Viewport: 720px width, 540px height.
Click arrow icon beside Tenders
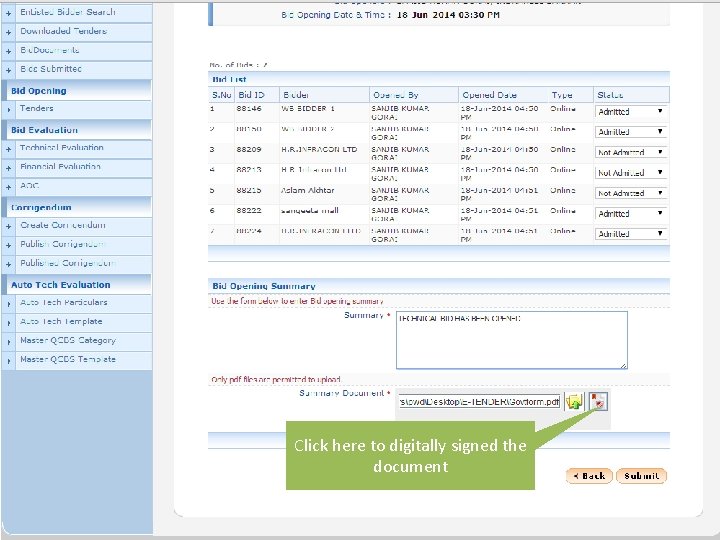point(8,110)
